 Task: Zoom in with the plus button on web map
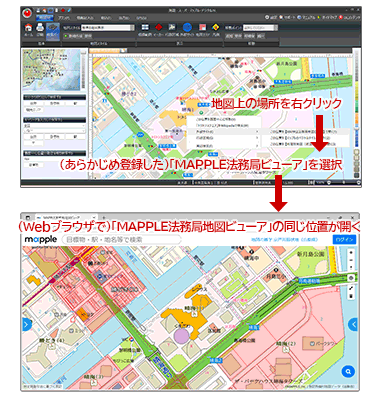351,253
